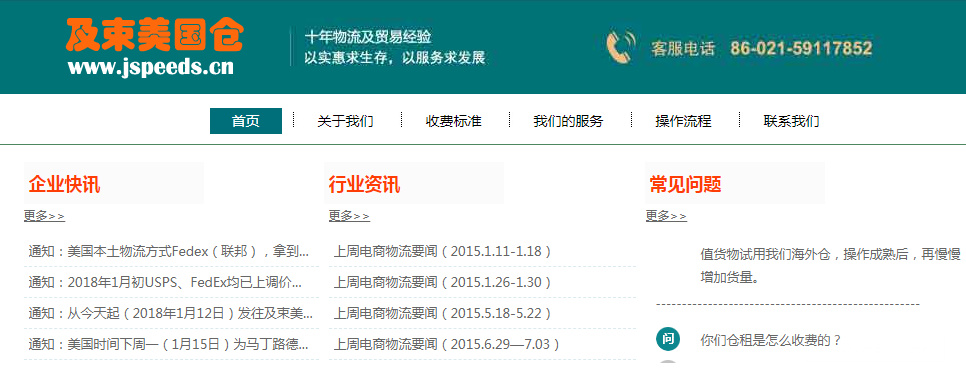Open the 关于我们 menu item

click(345, 121)
